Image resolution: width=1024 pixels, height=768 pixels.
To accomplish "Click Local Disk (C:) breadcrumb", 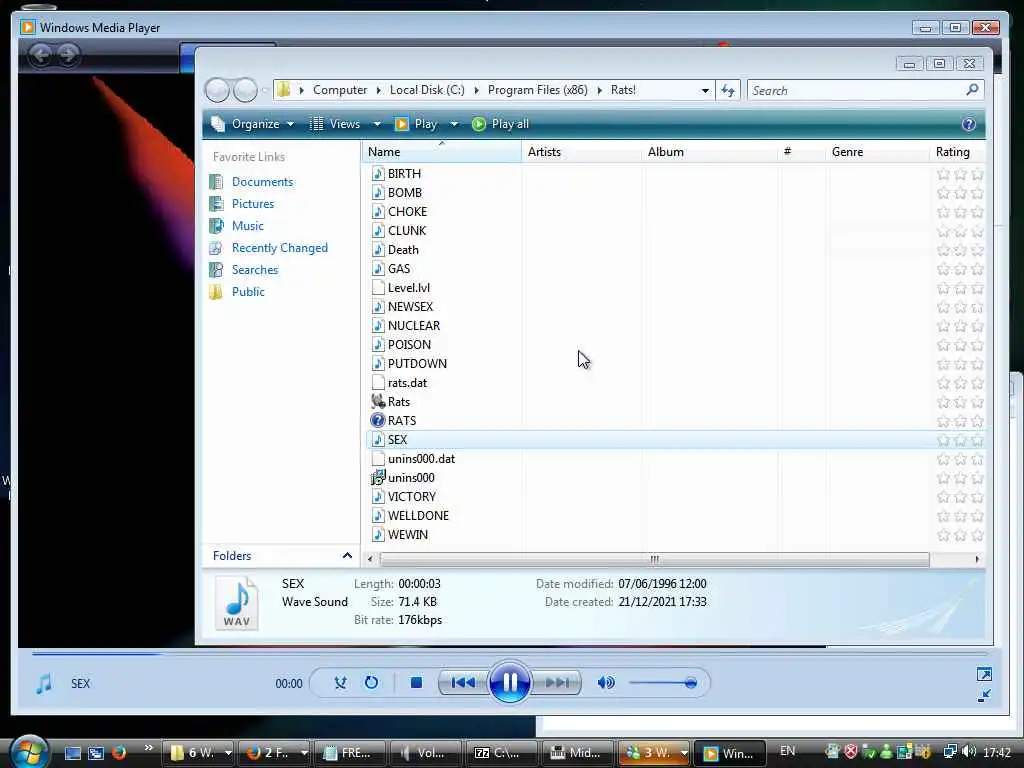I will 427,90.
